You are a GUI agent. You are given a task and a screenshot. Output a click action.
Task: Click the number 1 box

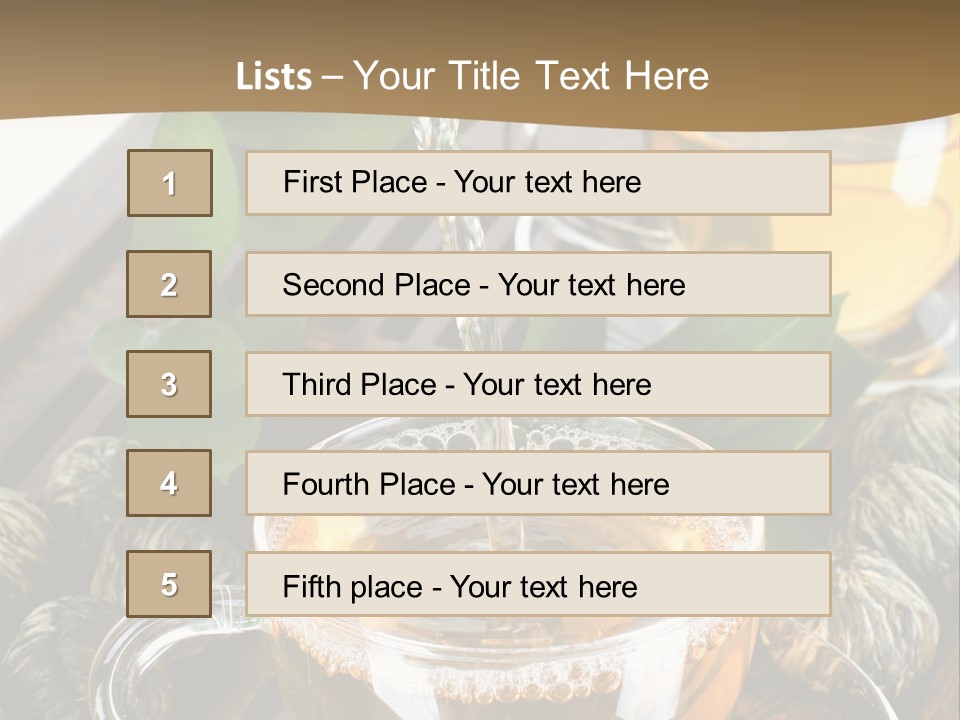point(170,183)
